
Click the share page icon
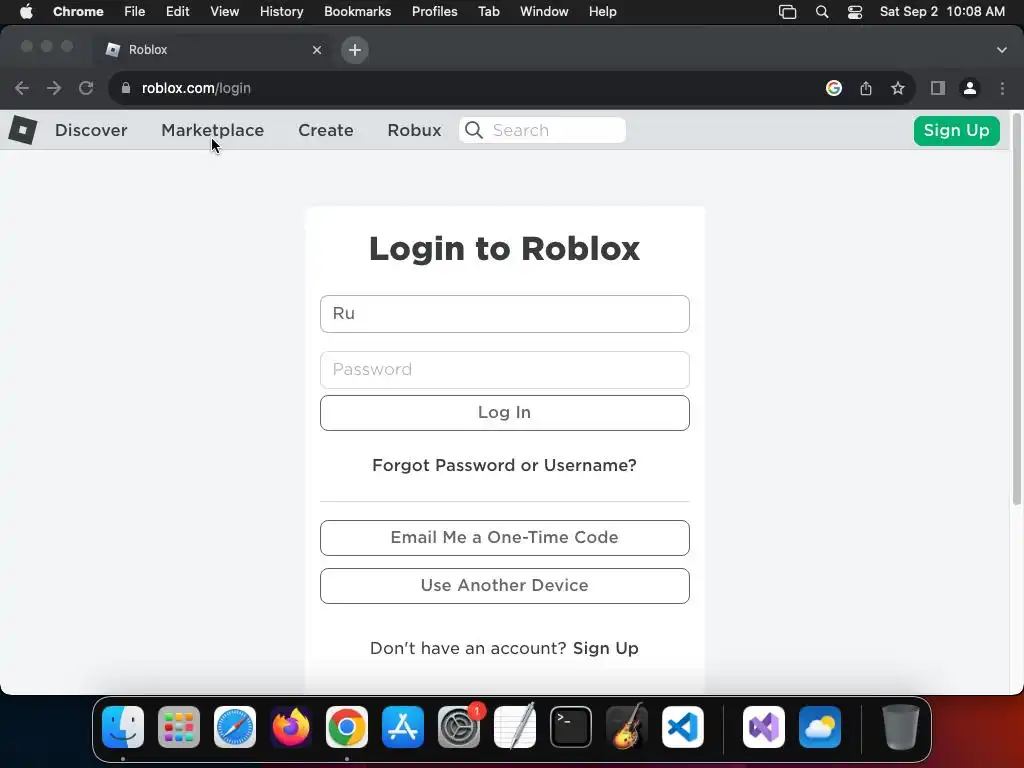pyautogui.click(x=866, y=88)
